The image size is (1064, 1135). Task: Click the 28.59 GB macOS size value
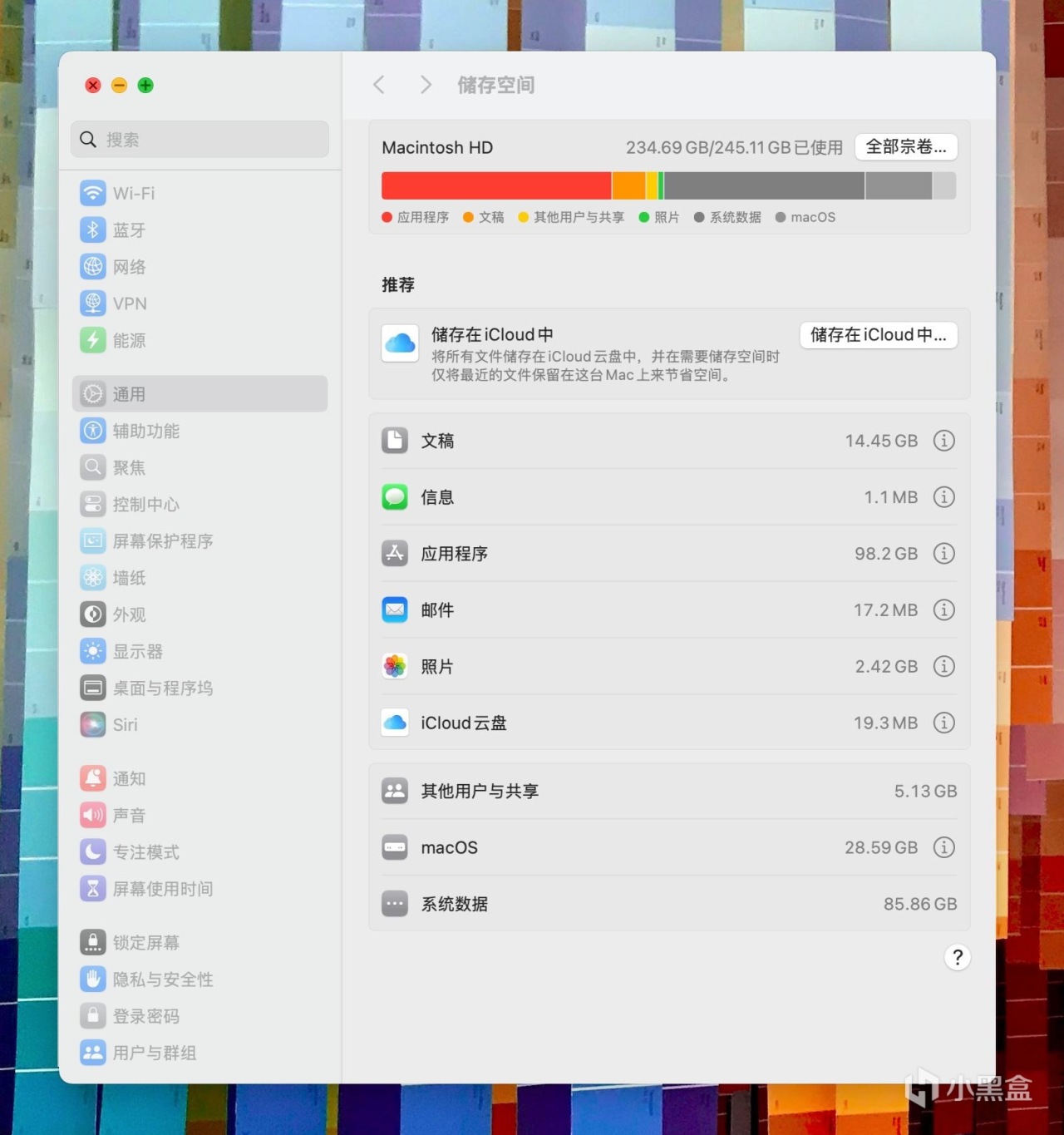click(881, 848)
